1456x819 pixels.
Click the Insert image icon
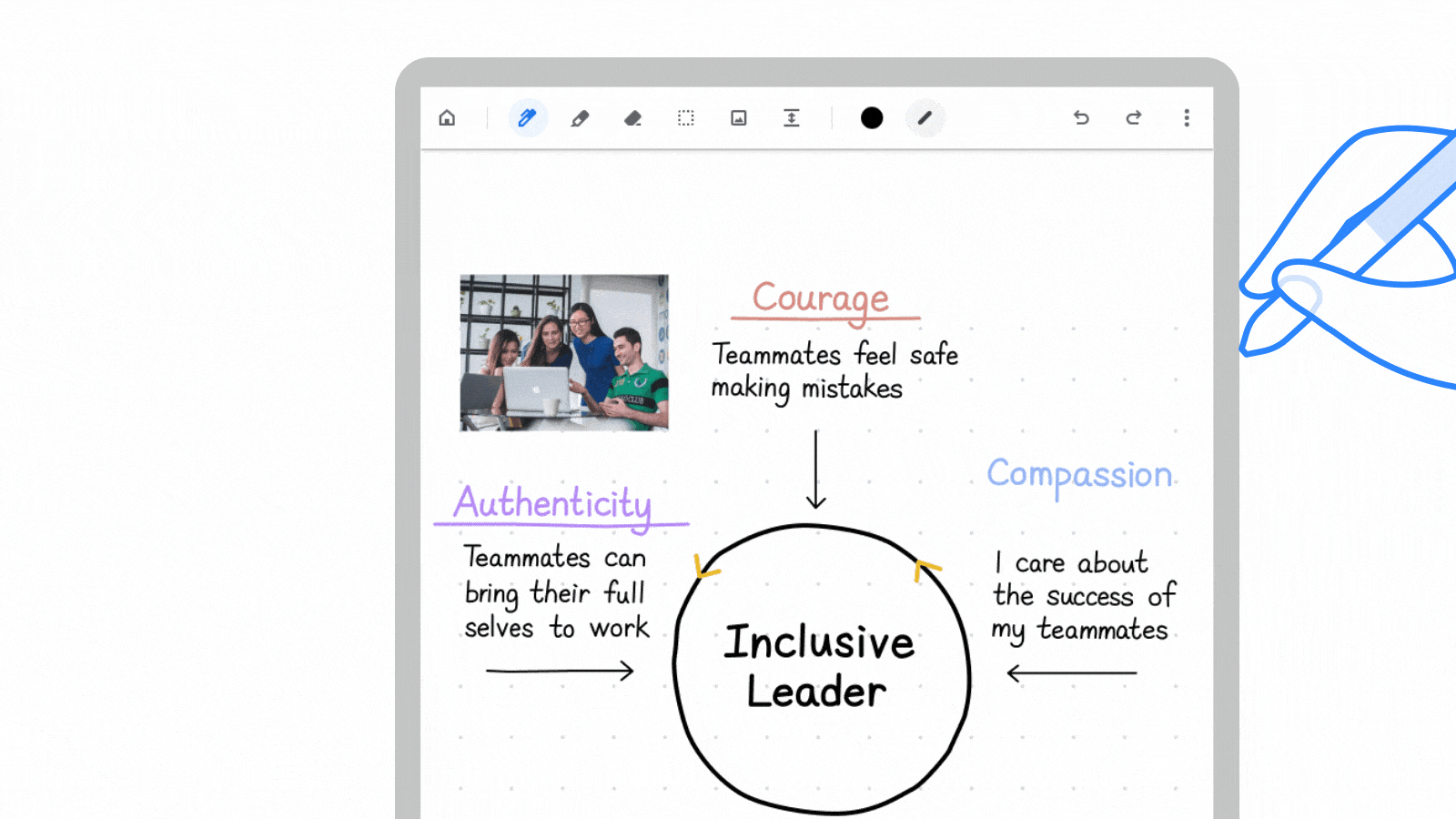coord(739,118)
